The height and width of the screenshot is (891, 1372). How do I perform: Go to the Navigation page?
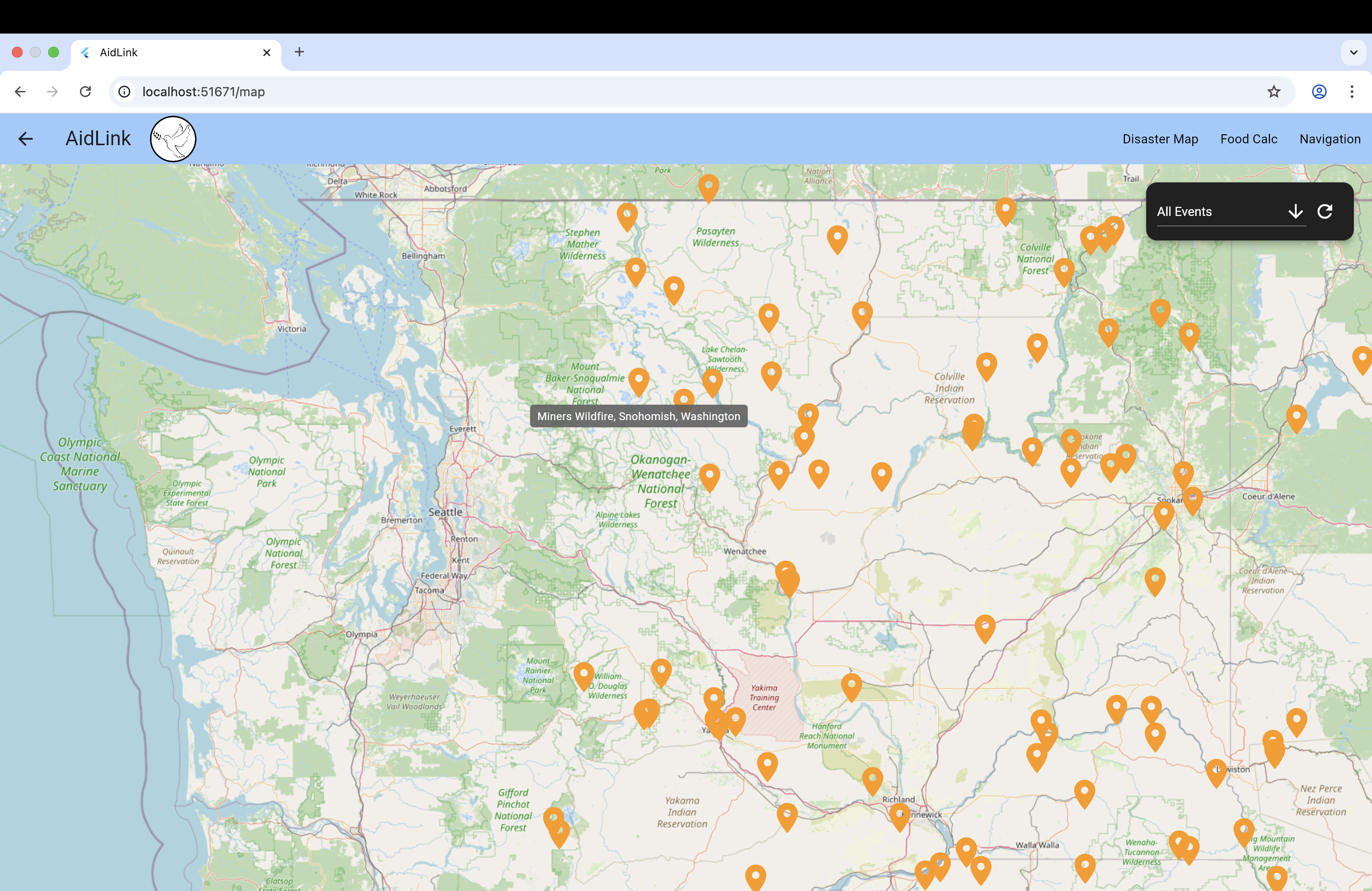pyautogui.click(x=1330, y=139)
